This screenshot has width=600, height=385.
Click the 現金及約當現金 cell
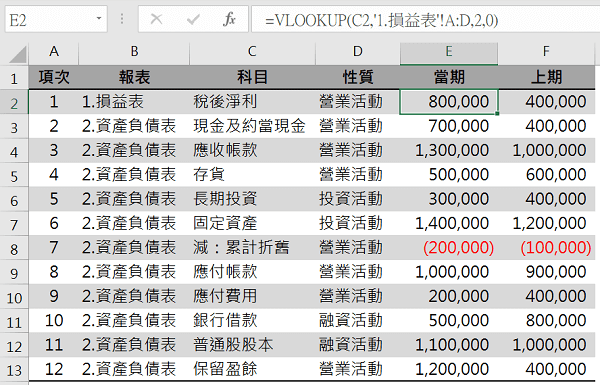coord(252,126)
